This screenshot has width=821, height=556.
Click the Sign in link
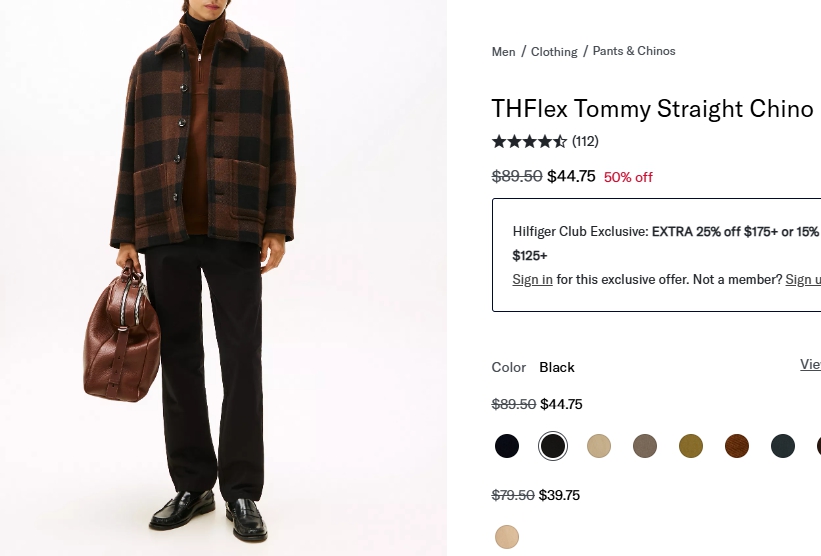pos(532,280)
